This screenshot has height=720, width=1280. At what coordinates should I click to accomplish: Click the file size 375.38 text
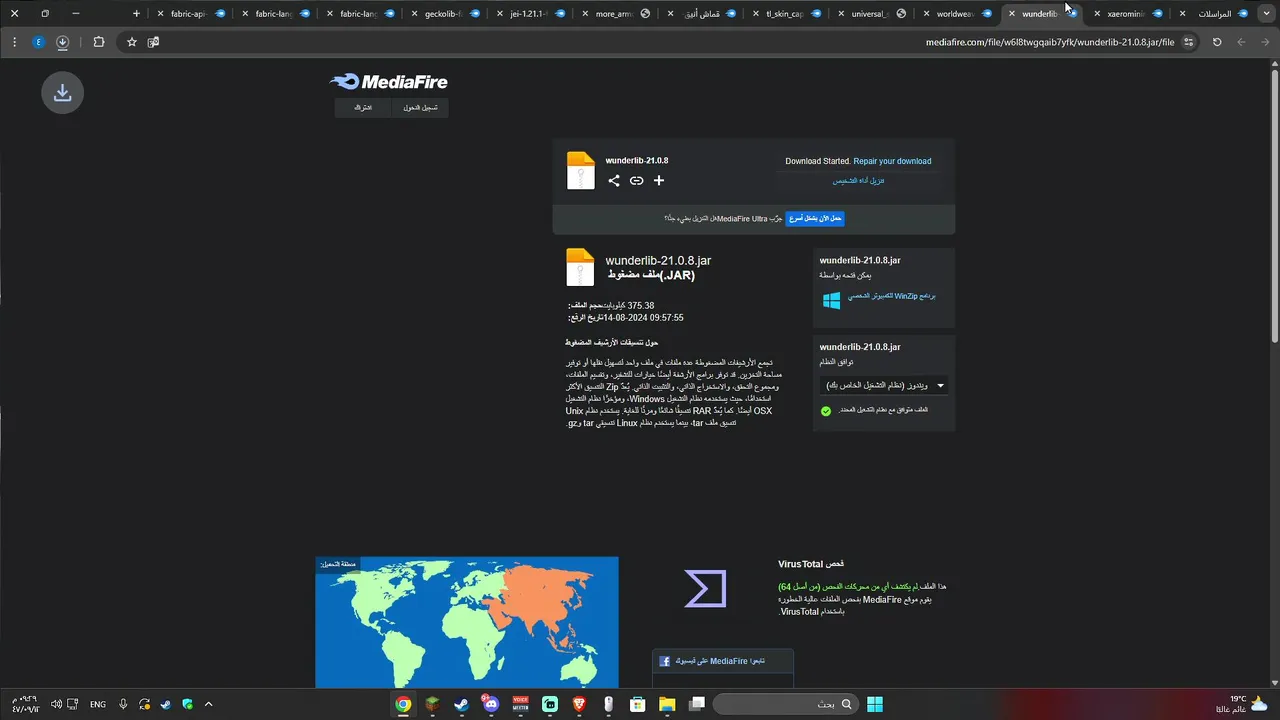(641, 306)
